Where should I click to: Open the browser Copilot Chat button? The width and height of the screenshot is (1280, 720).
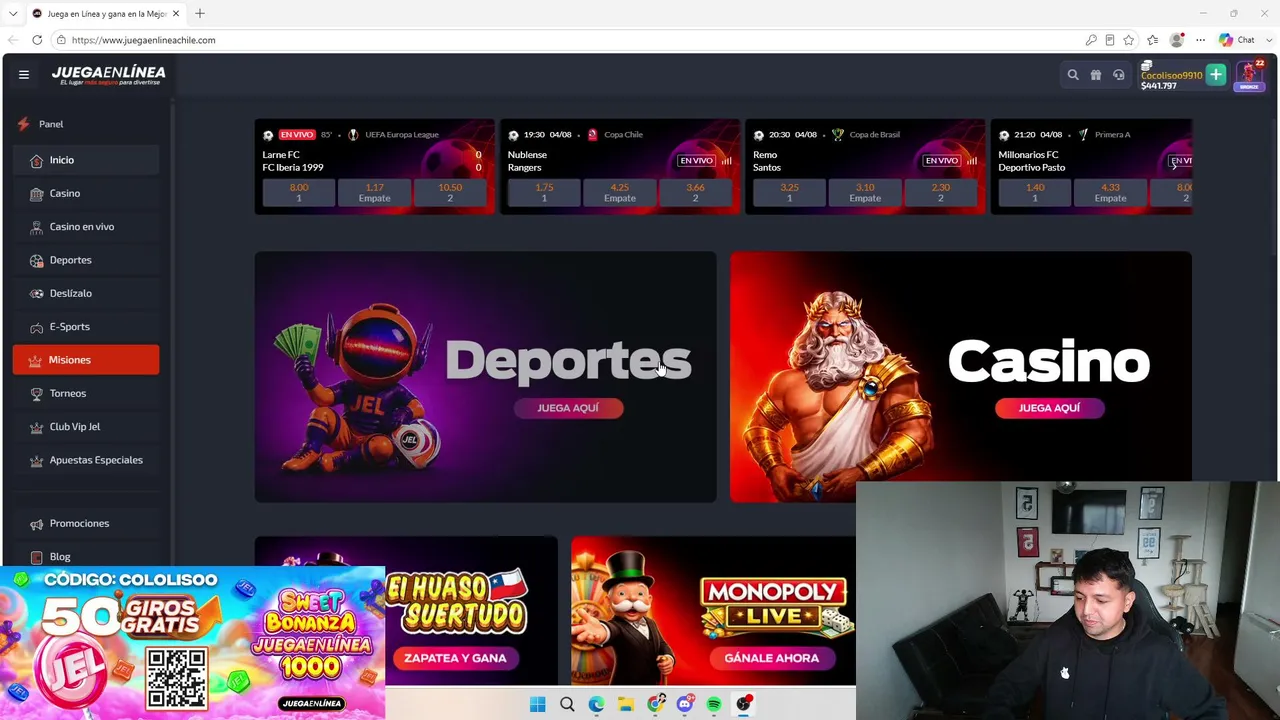pyautogui.click(x=1238, y=40)
